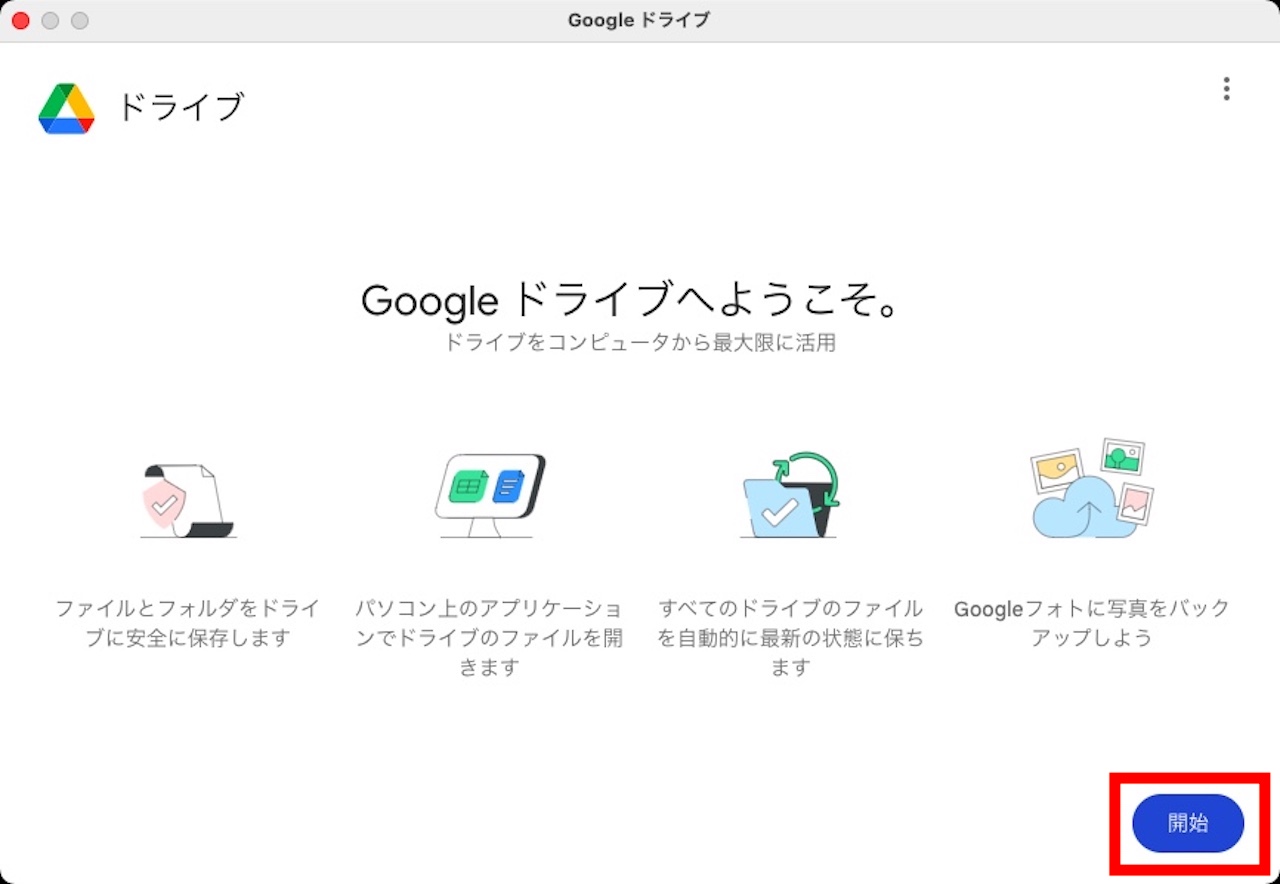This screenshot has width=1280, height=884.
Task: Click text Googleフォトに写真をバックアップしよう
Action: [1092, 622]
